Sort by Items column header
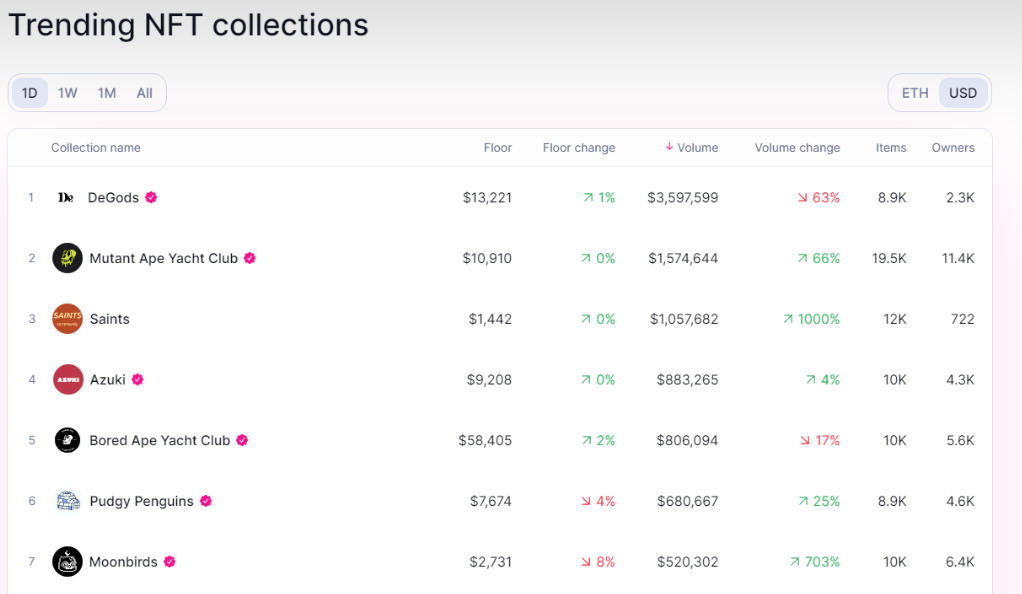 coord(891,148)
